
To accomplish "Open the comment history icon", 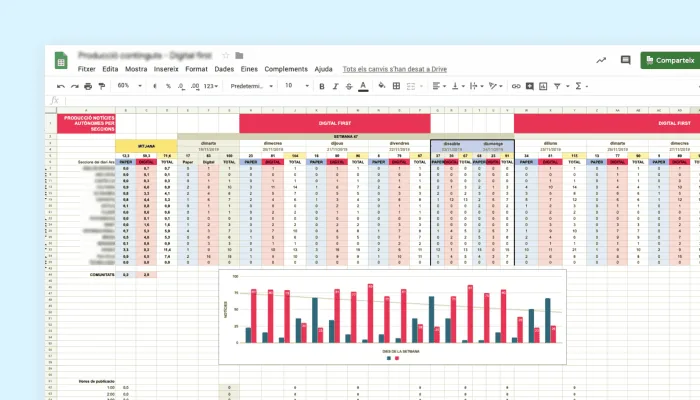I will (625, 60).
